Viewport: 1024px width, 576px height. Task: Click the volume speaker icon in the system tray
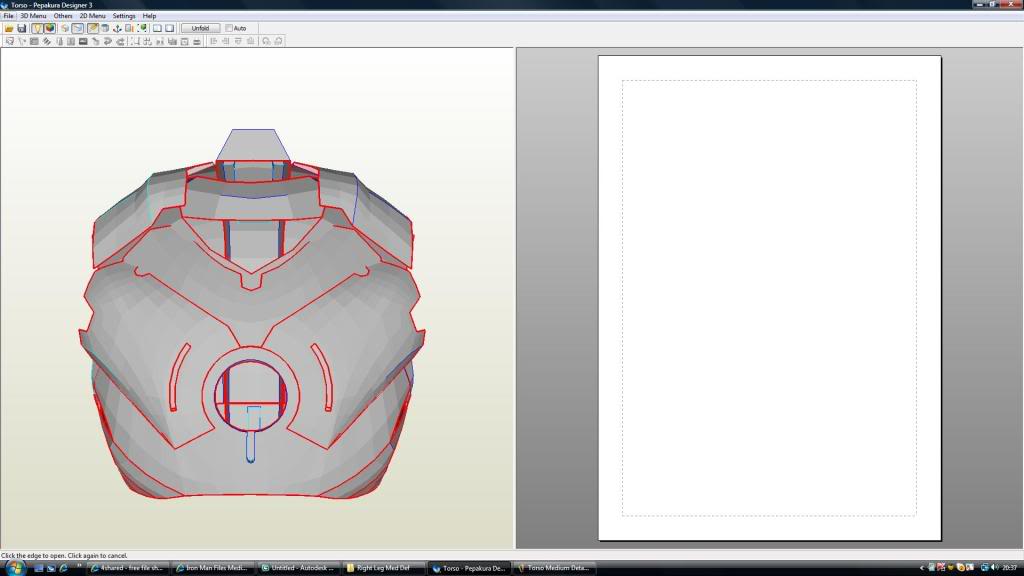click(995, 568)
